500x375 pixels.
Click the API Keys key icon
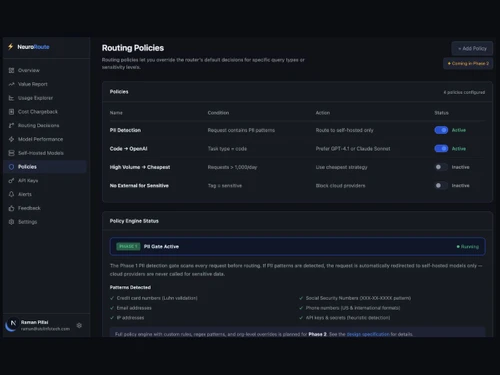11,180
